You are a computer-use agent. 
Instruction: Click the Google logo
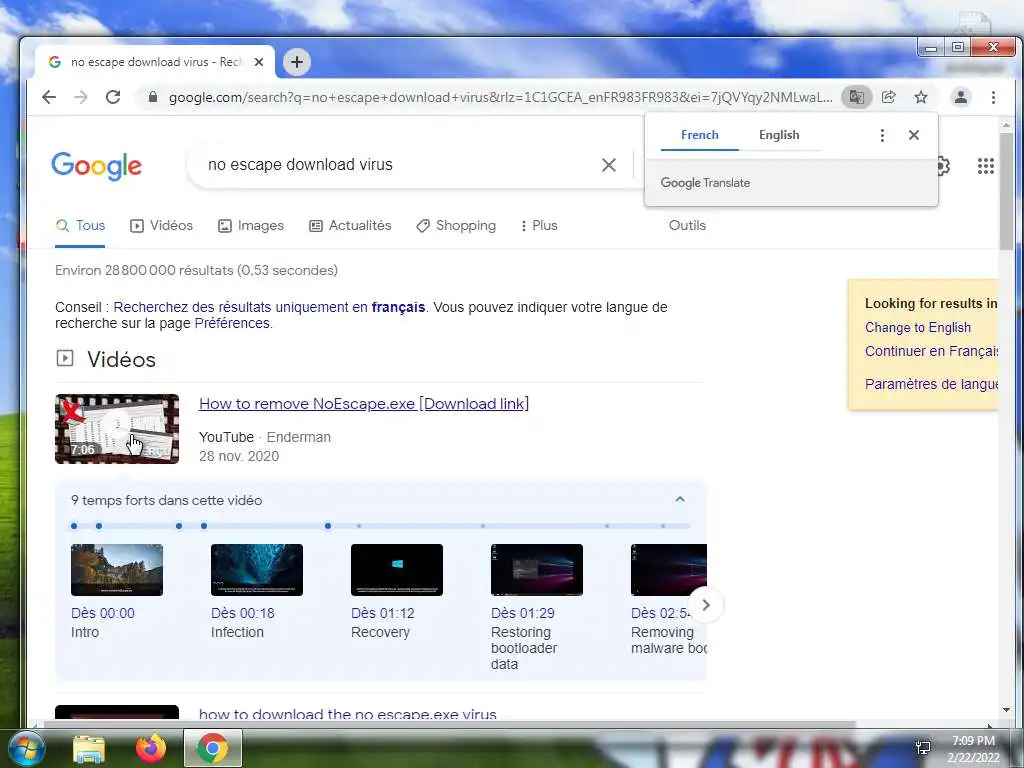(x=97, y=166)
